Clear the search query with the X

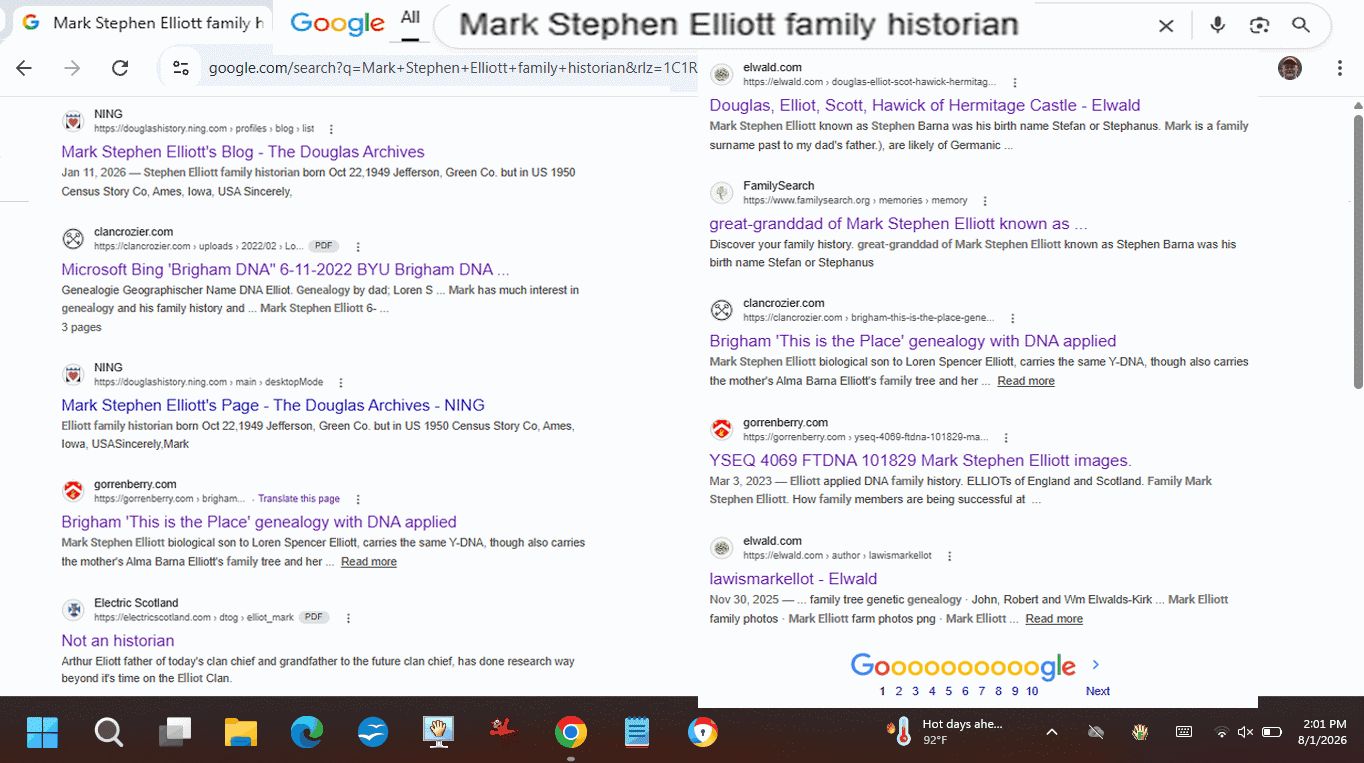point(1166,26)
